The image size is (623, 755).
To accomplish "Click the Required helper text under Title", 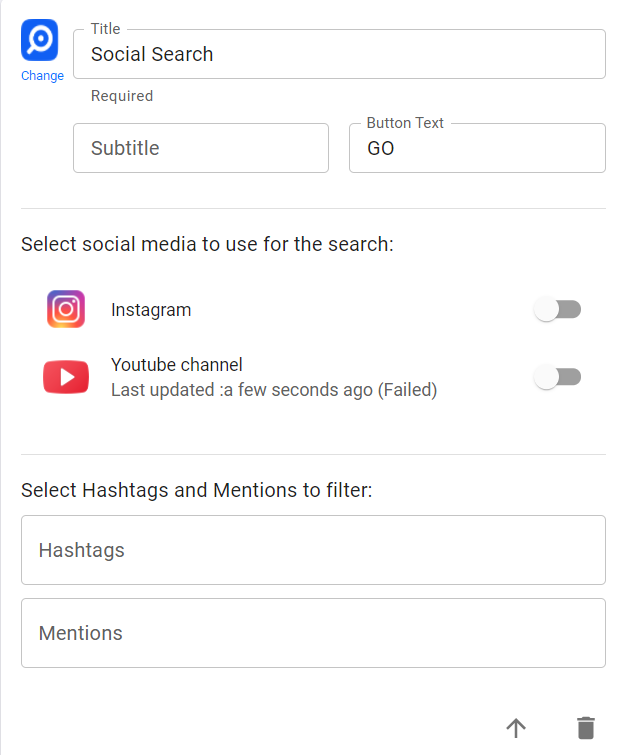I will [x=122, y=96].
